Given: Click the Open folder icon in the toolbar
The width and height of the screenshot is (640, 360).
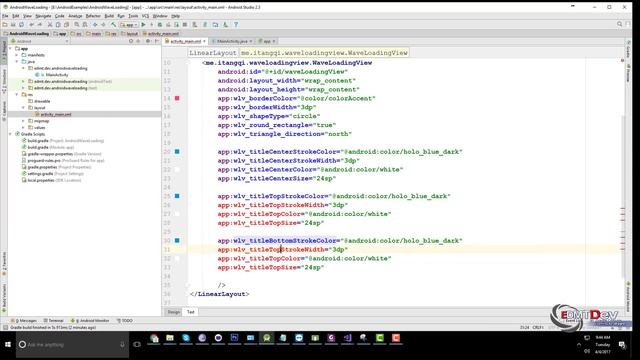Looking at the screenshot, I should [5, 25].
